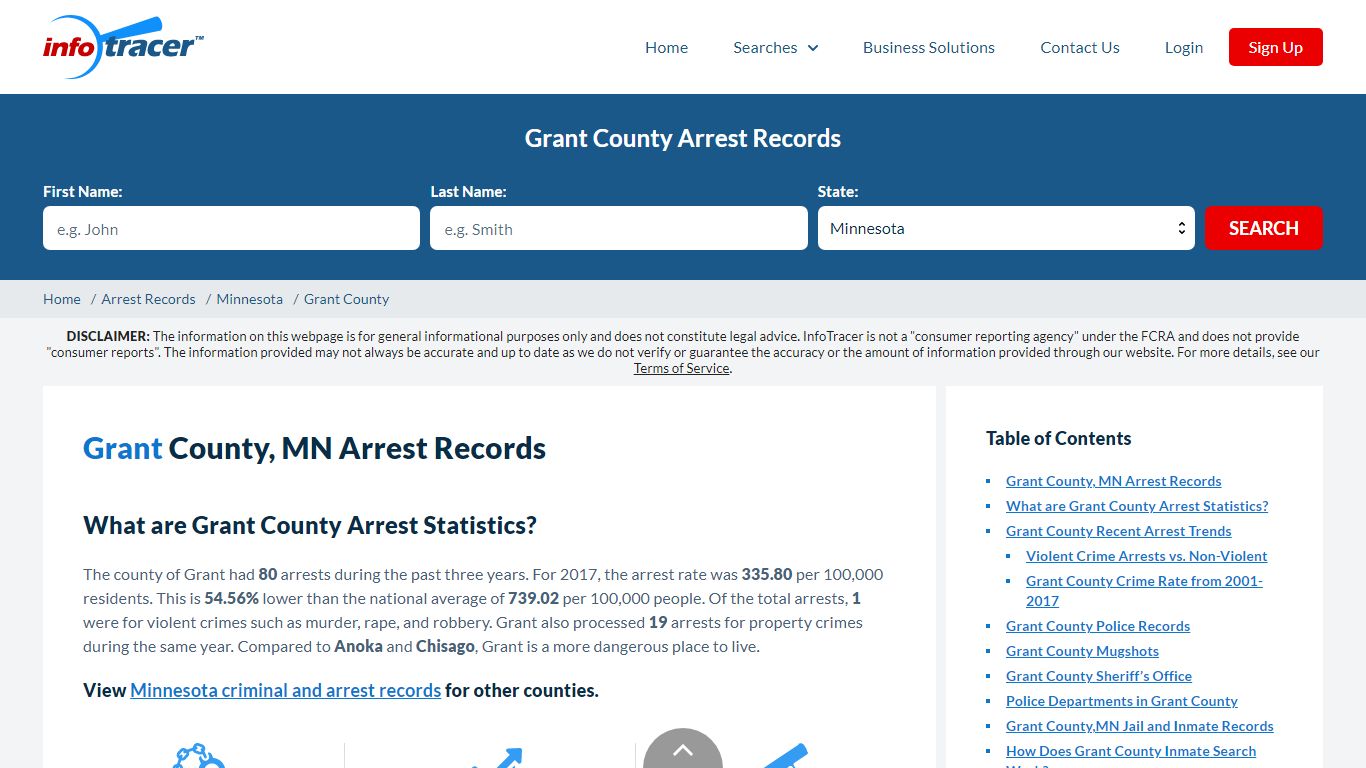Go to Home in top navigation
Viewport: 1366px width, 768px height.
[x=666, y=47]
